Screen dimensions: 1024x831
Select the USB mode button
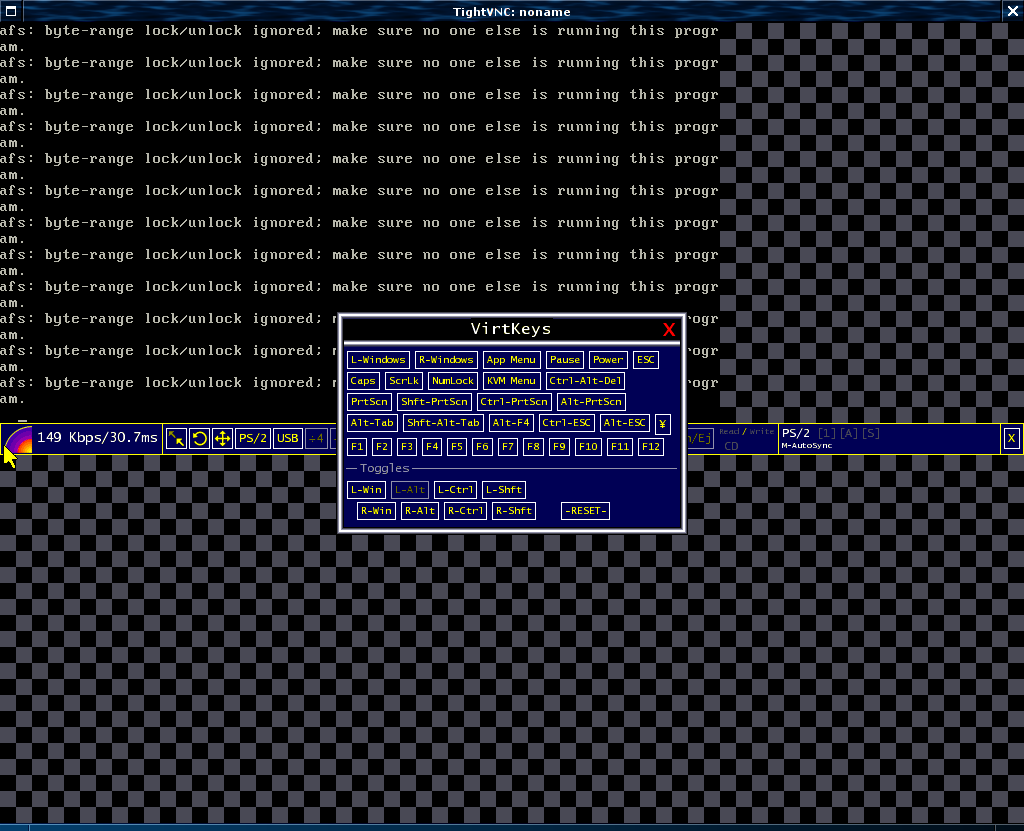(x=287, y=438)
